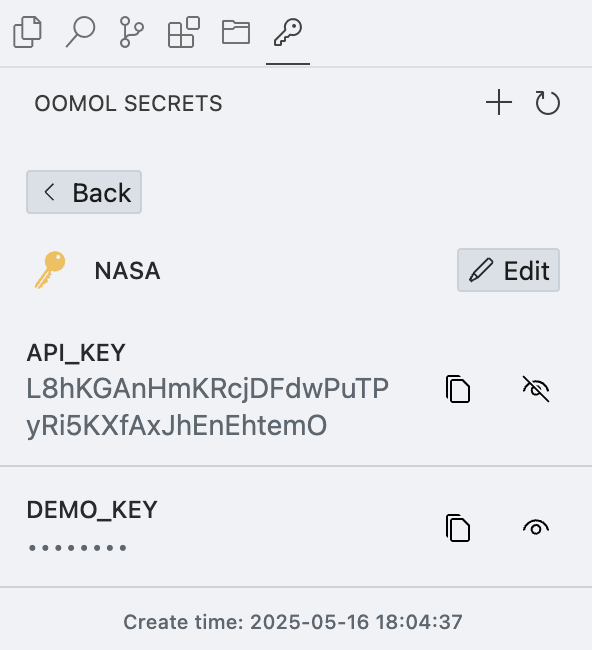Open the Search magnifier panel
592x650 pixels.
(x=80, y=32)
